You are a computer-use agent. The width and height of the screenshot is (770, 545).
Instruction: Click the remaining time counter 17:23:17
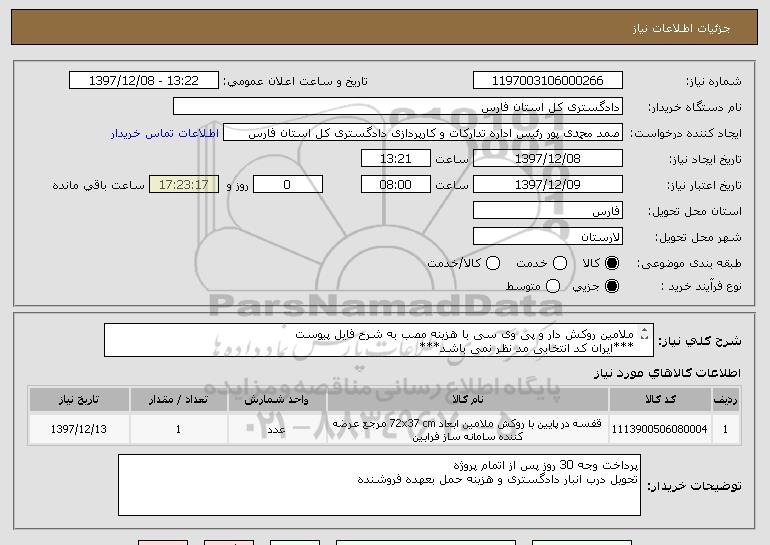point(184,185)
